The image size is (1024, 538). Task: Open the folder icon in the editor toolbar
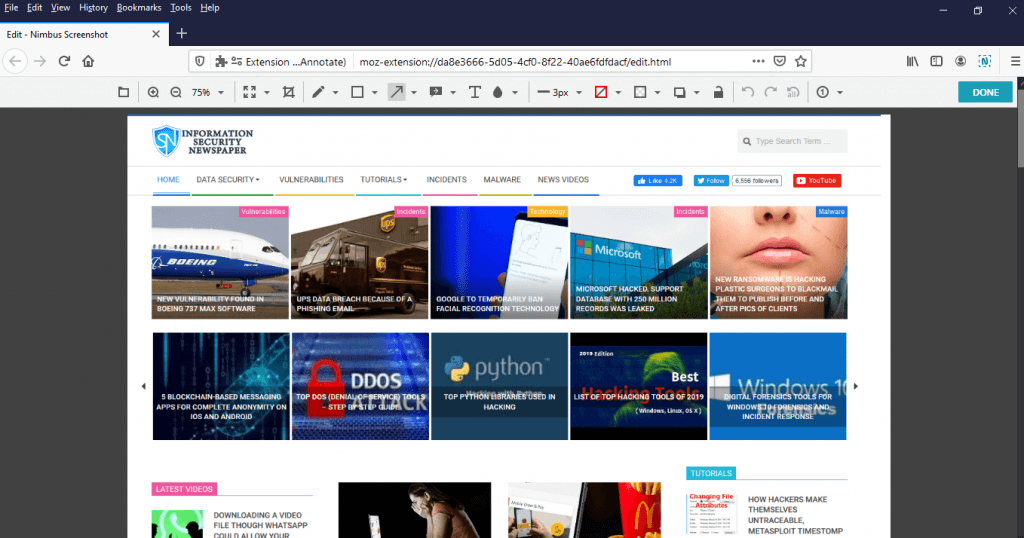pyautogui.click(x=123, y=92)
